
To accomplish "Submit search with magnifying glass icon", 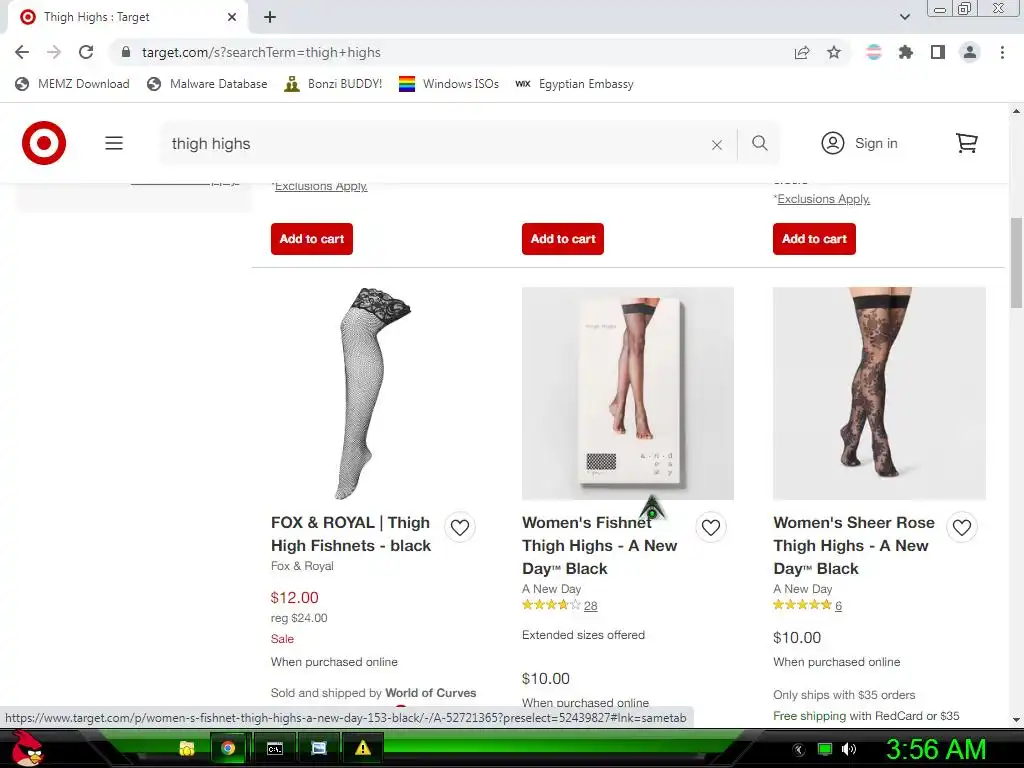I will pyautogui.click(x=760, y=143).
